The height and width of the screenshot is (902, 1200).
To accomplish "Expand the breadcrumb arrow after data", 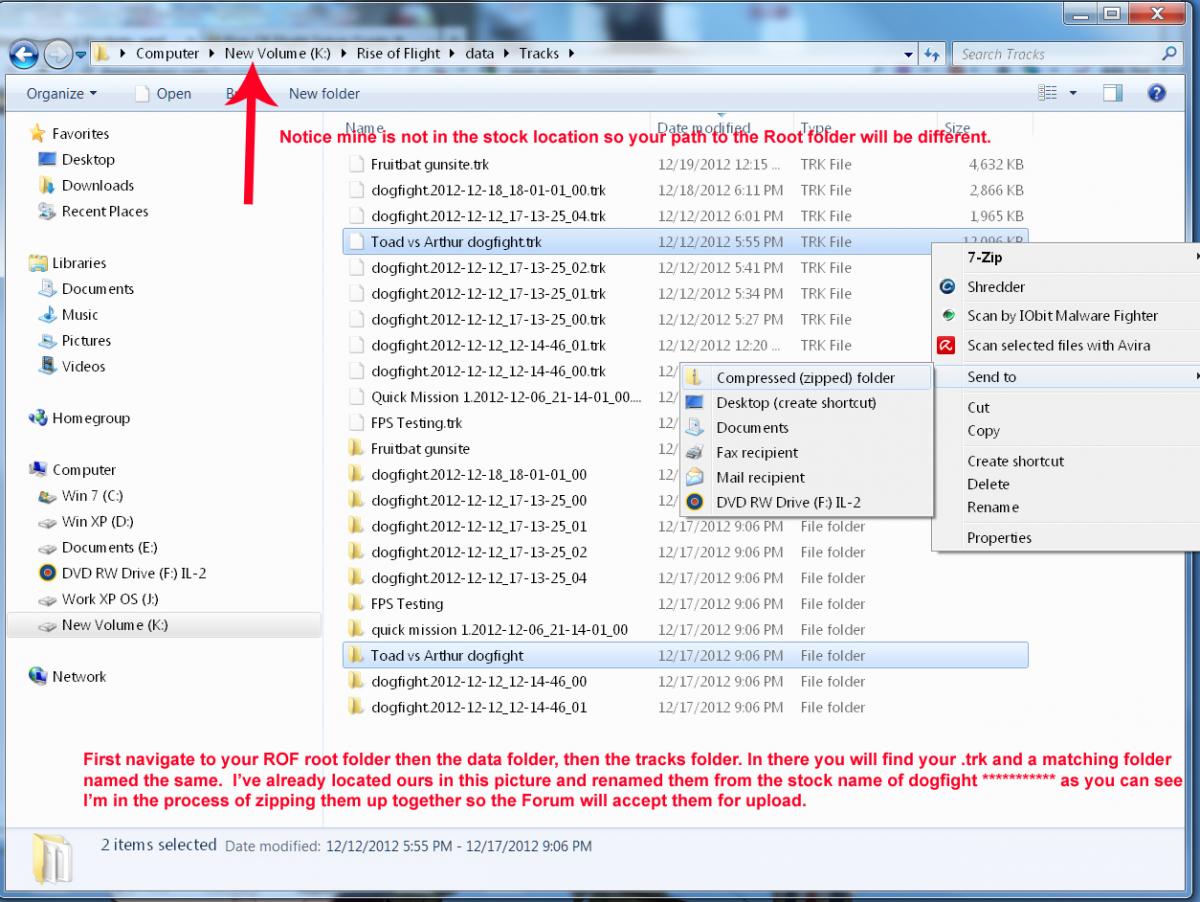I will coord(506,54).
